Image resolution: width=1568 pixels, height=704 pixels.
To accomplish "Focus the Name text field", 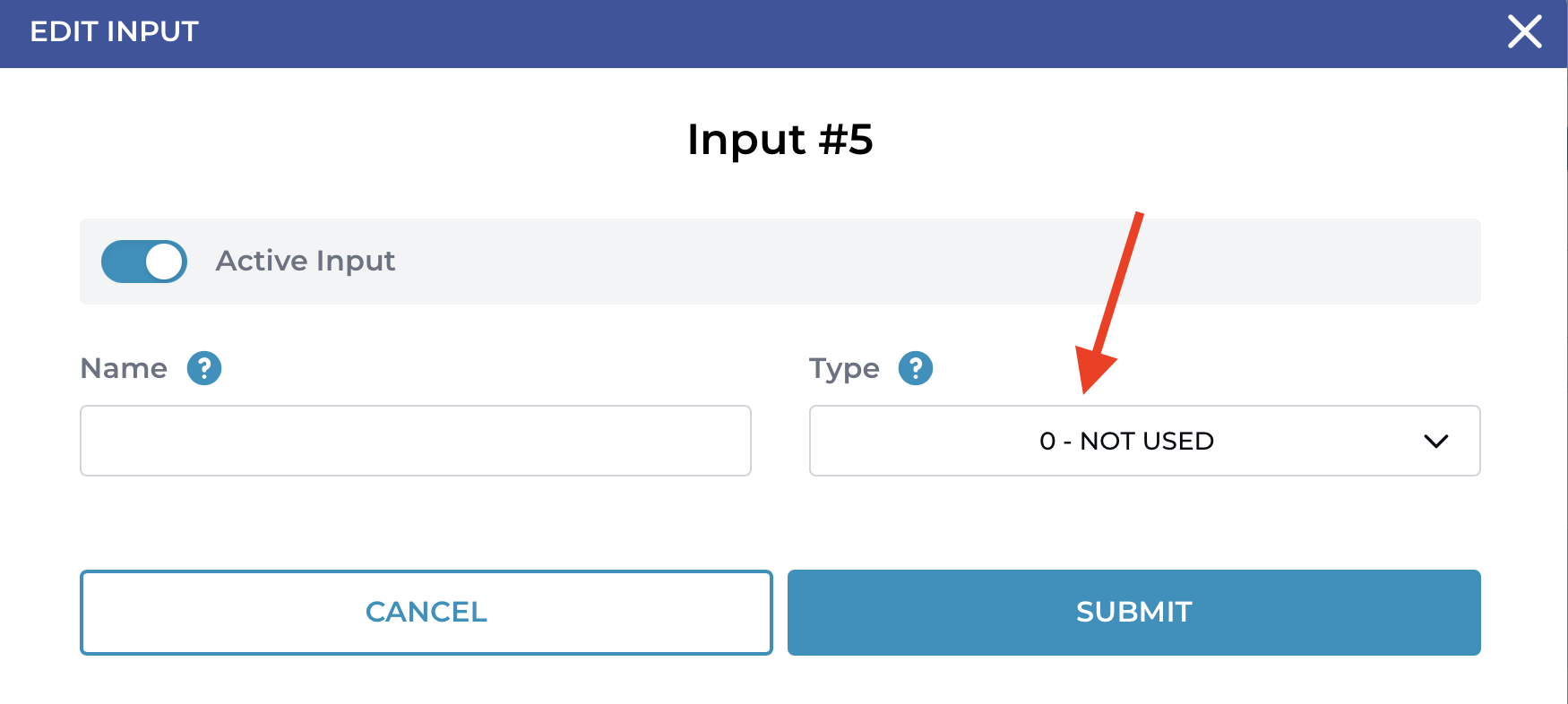I will (416, 441).
